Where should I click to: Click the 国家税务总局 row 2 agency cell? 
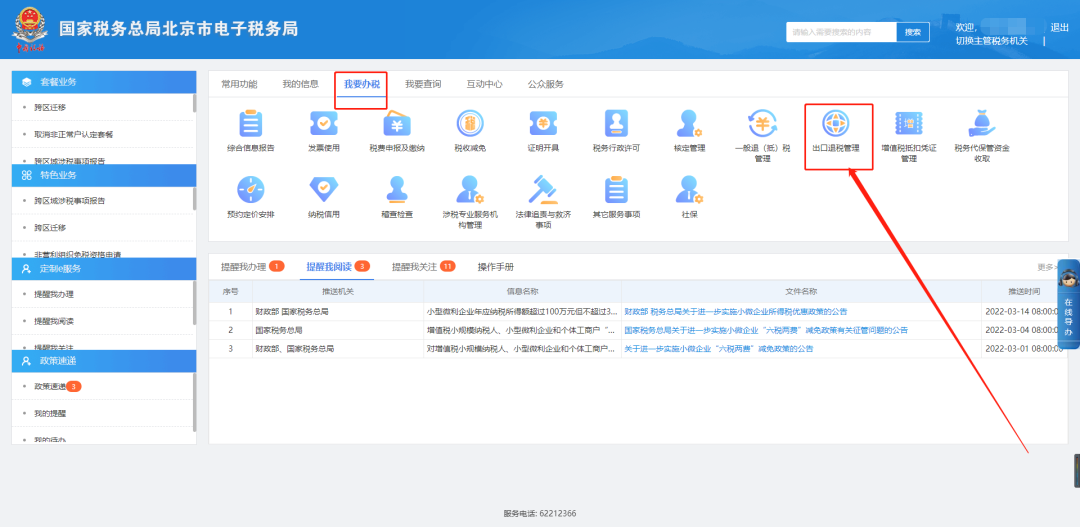click(x=338, y=331)
